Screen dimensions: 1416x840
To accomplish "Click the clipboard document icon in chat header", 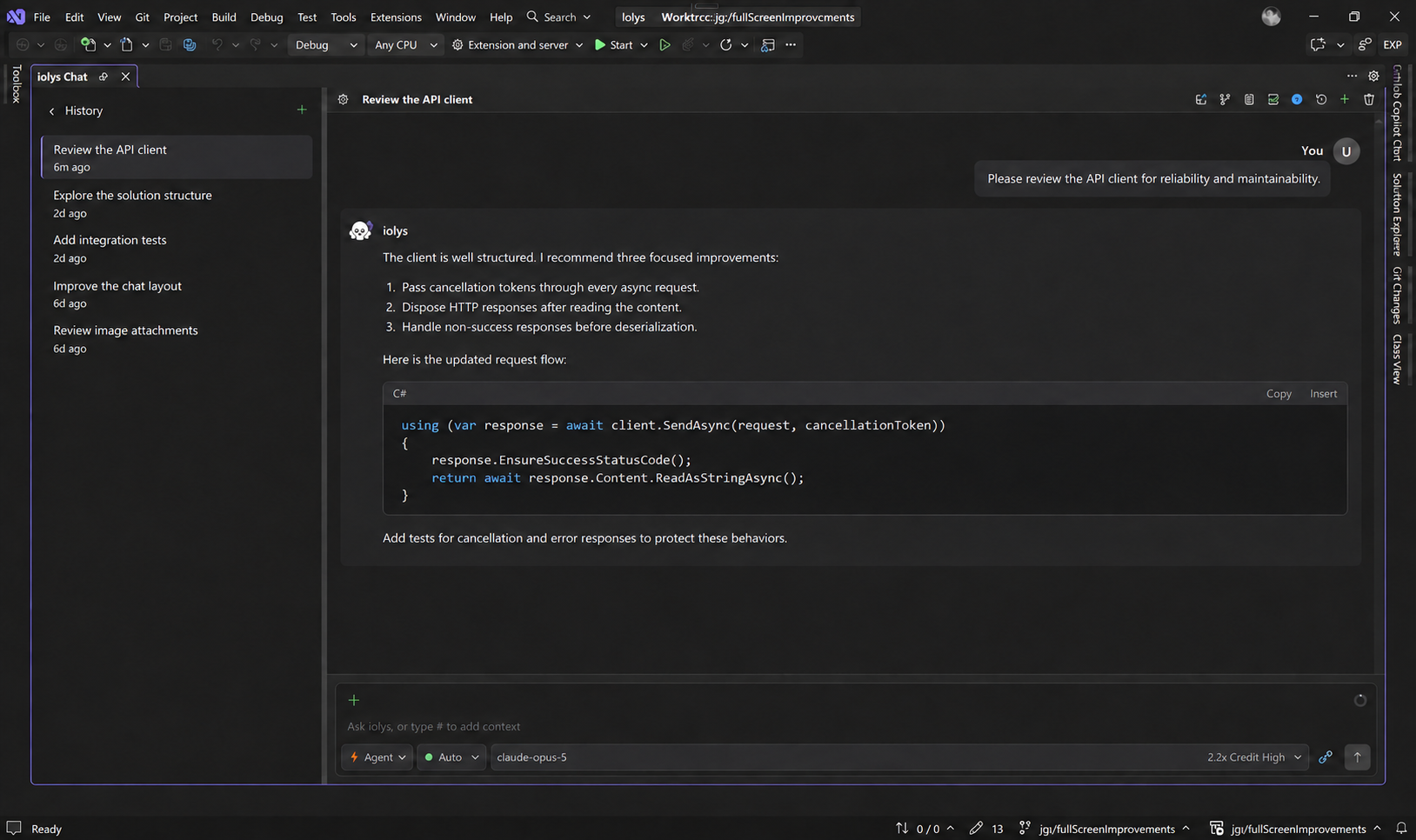I will (1249, 100).
